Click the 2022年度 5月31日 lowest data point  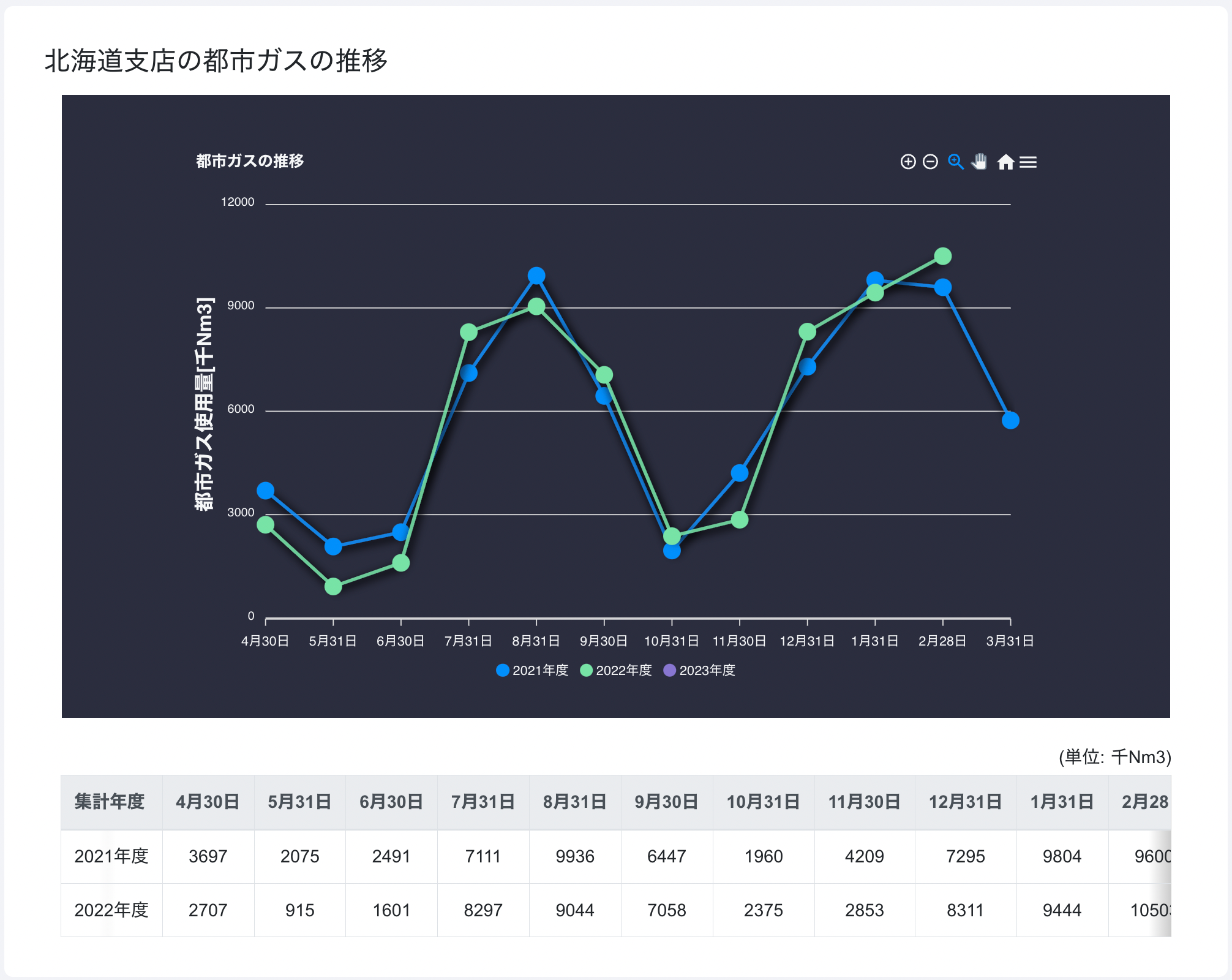(x=333, y=587)
